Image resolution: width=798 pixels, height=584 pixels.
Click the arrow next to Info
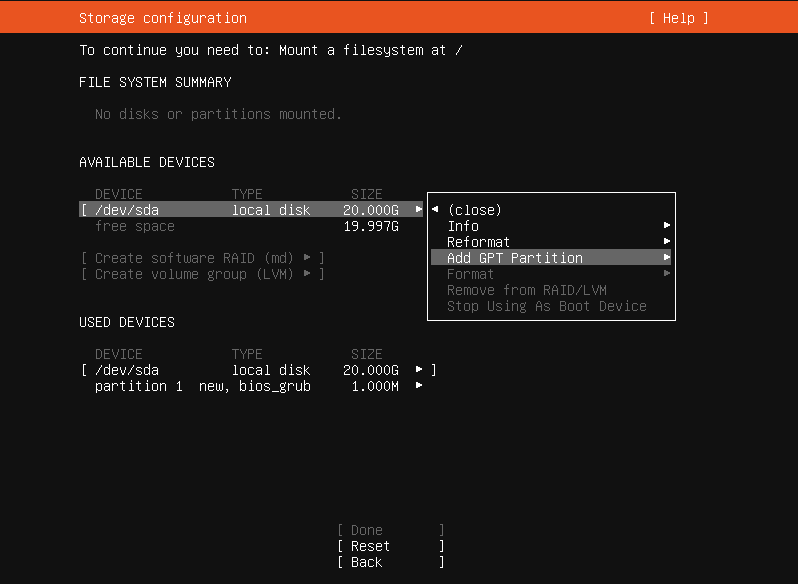click(x=667, y=225)
